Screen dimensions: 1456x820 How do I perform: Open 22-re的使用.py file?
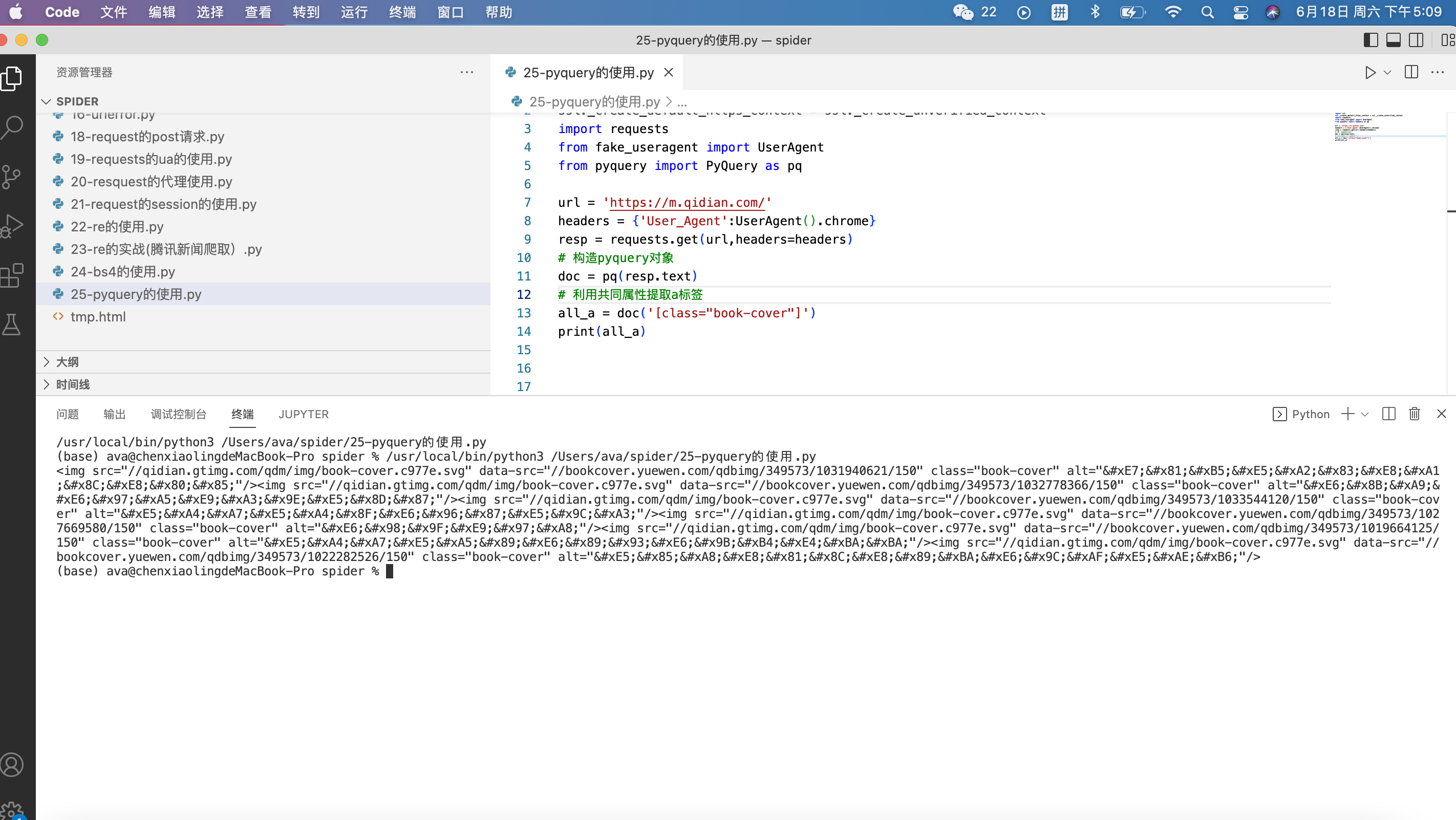(x=263, y=227)
